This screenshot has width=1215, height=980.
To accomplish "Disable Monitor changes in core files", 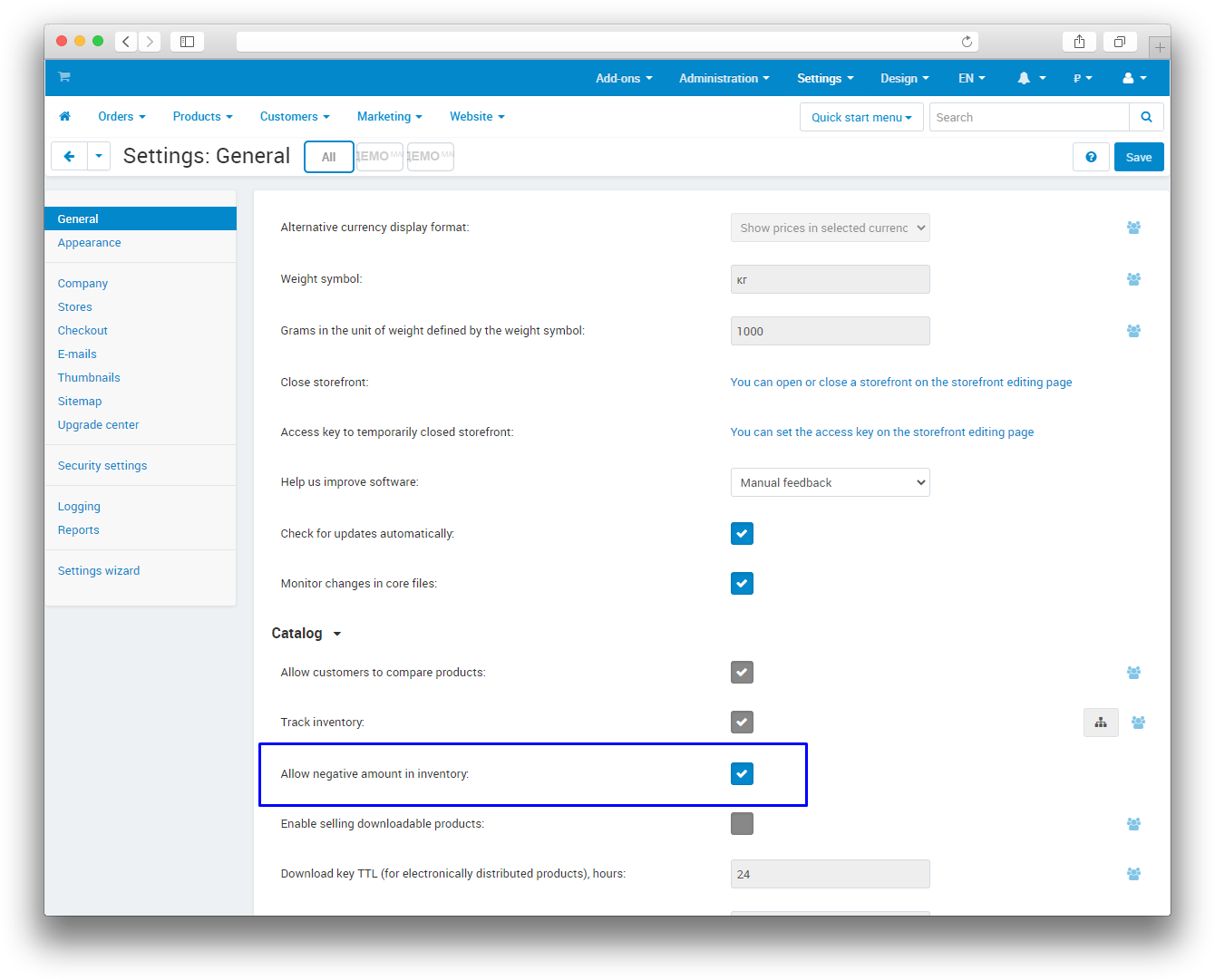I will [x=742, y=584].
